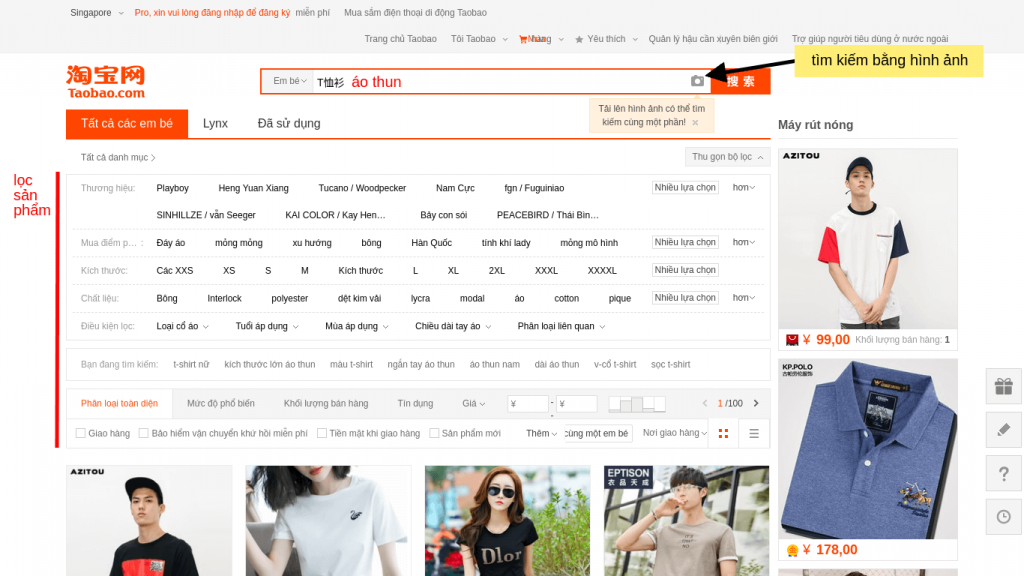Click the price range distribution bar
This screenshot has width=1024, height=576.
(x=637, y=404)
